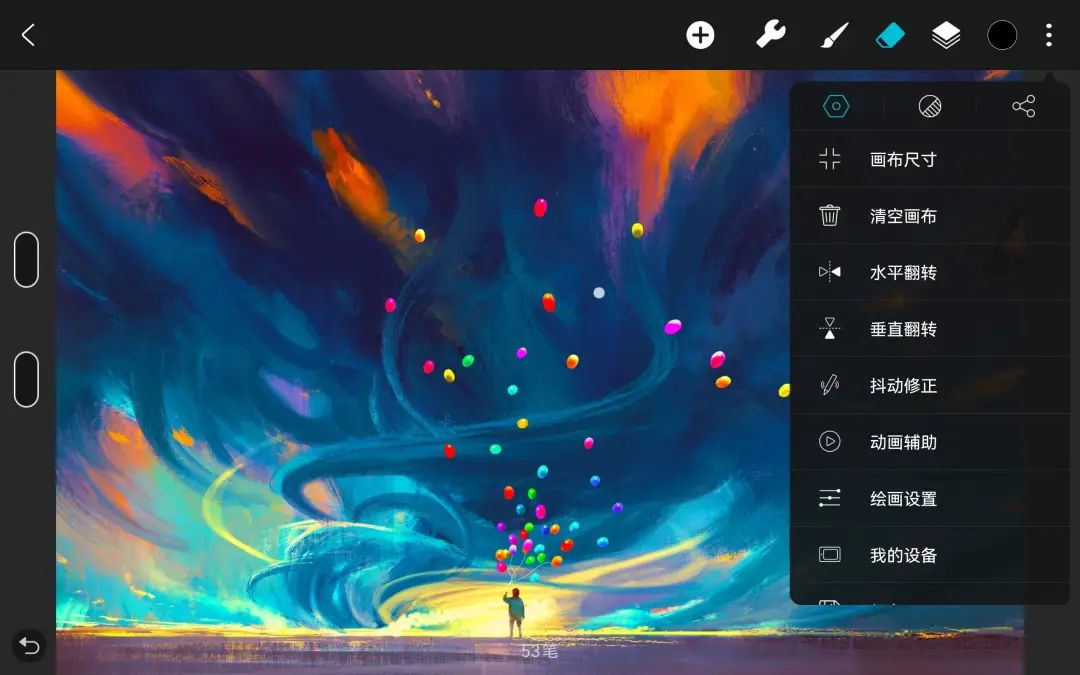The image size is (1080, 675).
Task: Click the painting settings sliders icon
Action: [829, 498]
